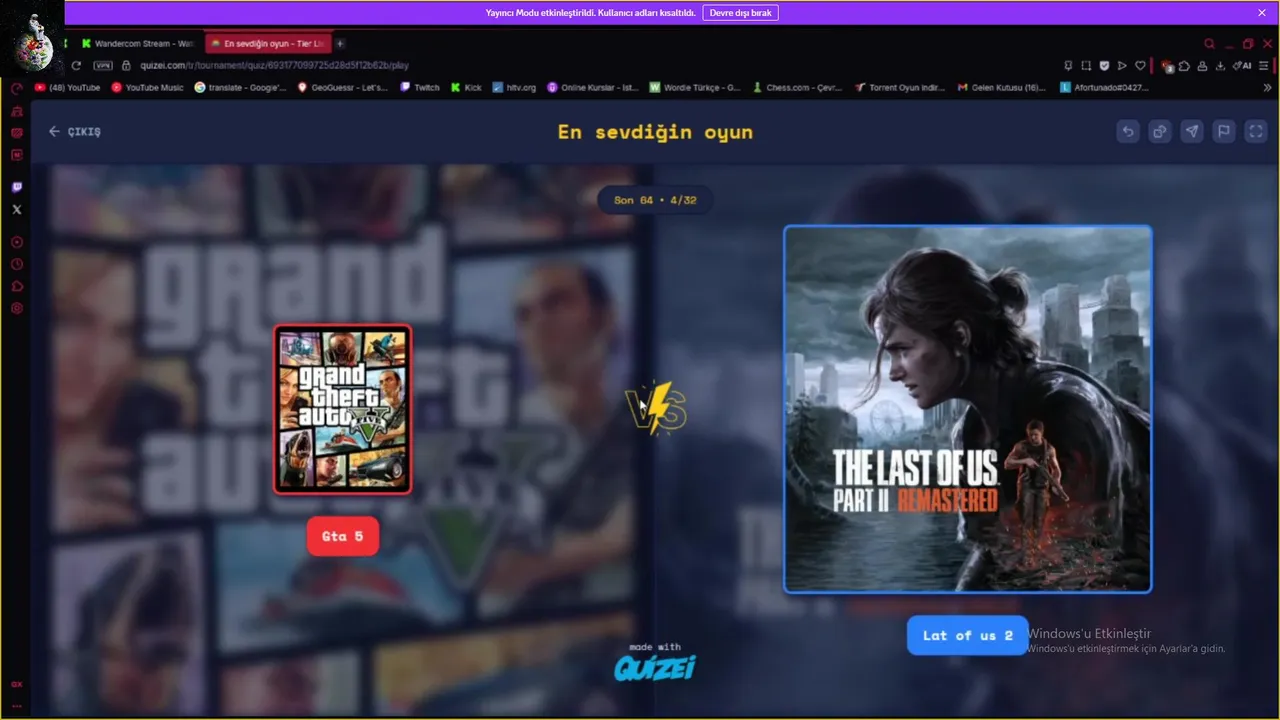Click the copy link icon on quiz header
Viewport: 1280px width, 720px height.
click(x=1160, y=131)
